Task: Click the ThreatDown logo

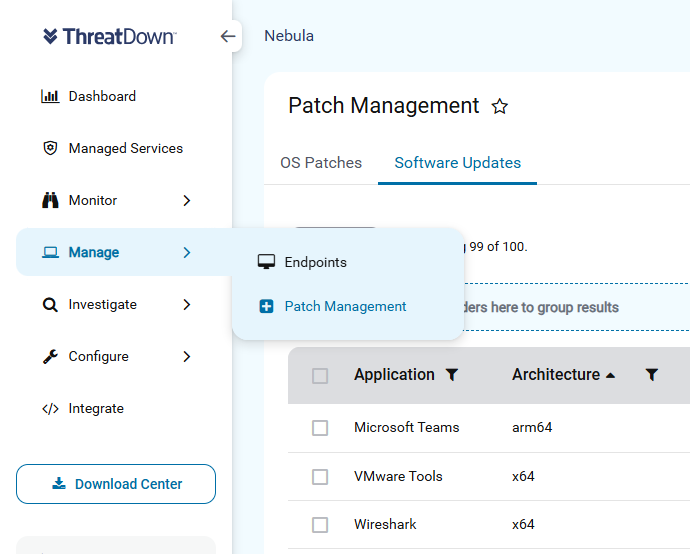Action: pyautogui.click(x=110, y=37)
